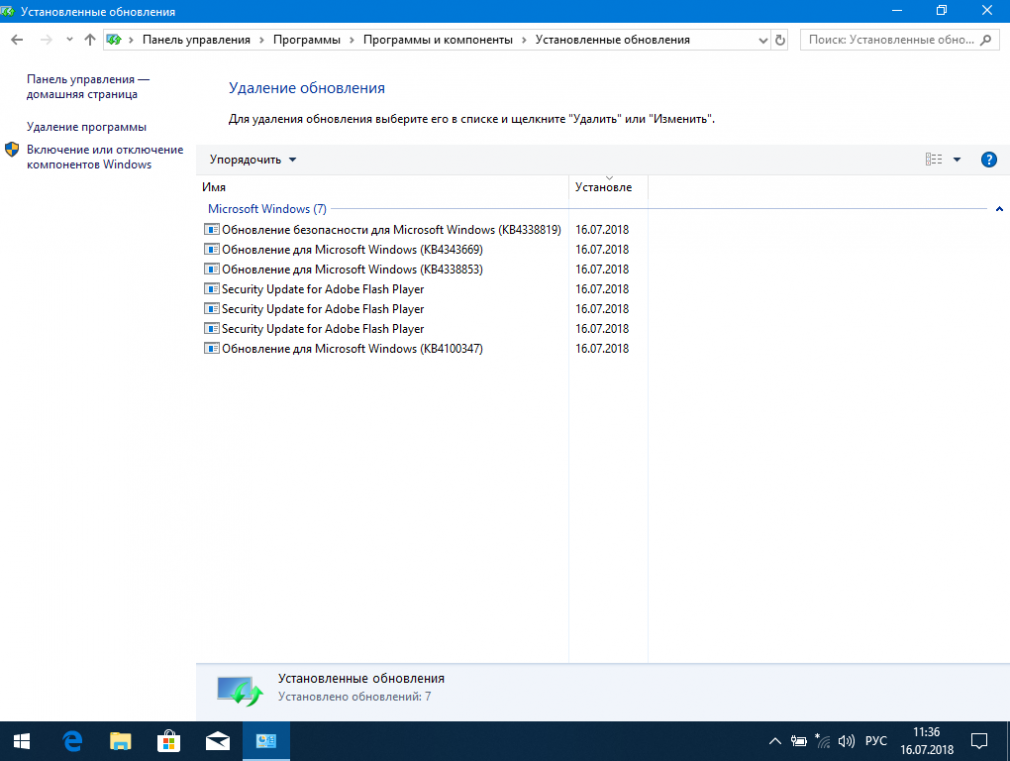The width and height of the screenshot is (1010, 761).
Task: Go back with the left arrow button
Action: pyautogui.click(x=17, y=40)
